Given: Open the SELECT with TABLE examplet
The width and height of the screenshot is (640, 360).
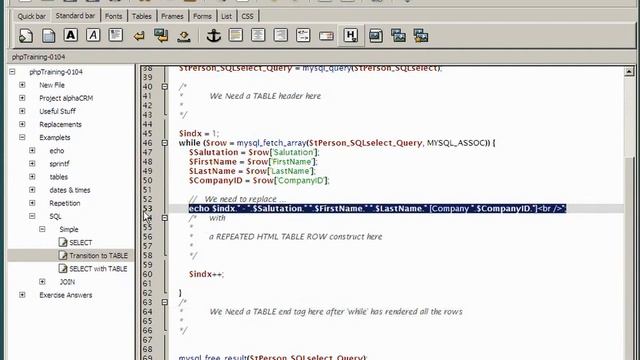Looking at the screenshot, I should pyautogui.click(x=98, y=269).
